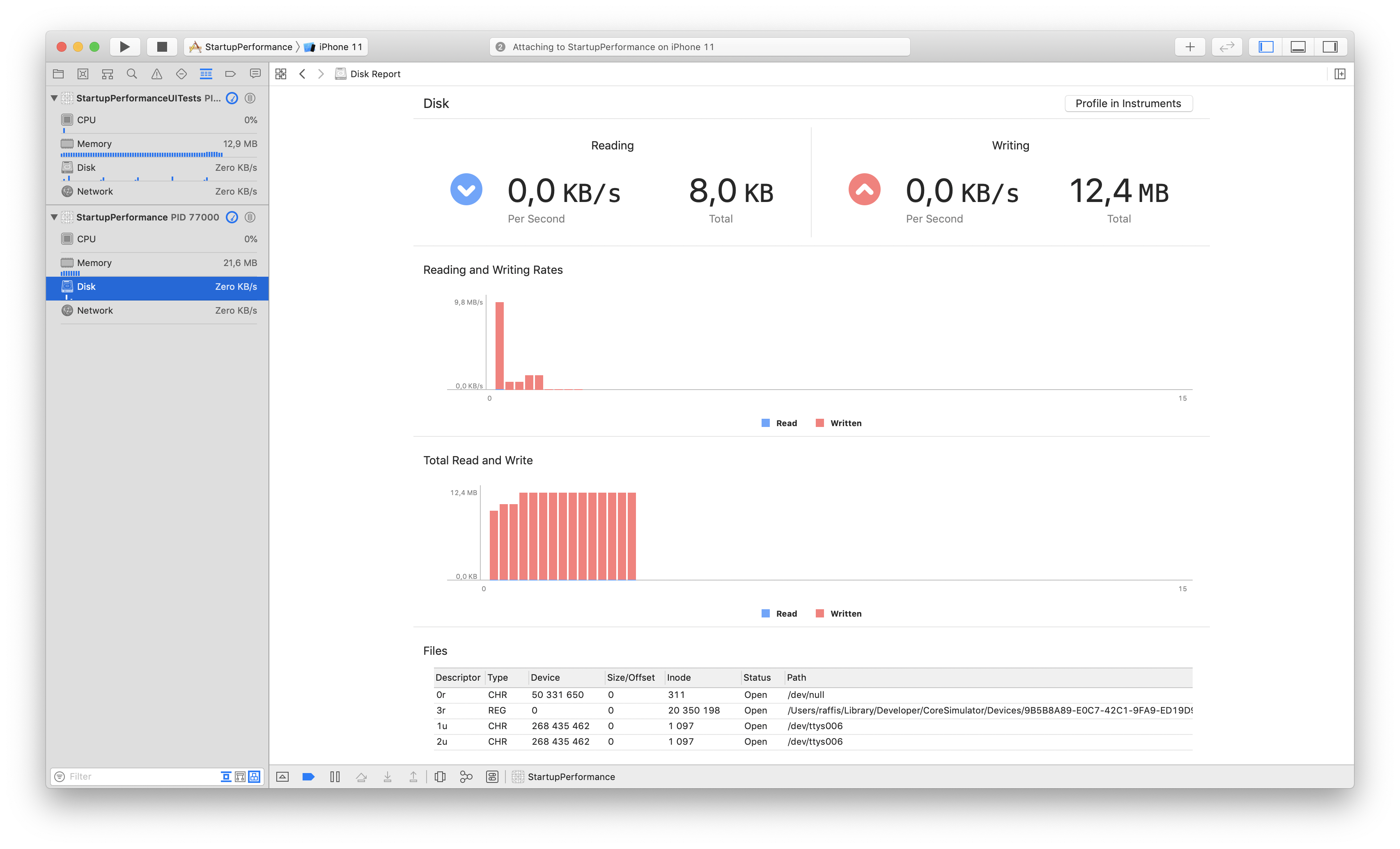Image resolution: width=1400 pixels, height=849 pixels.
Task: Toggle the first navigator filter option icon
Action: 225,776
